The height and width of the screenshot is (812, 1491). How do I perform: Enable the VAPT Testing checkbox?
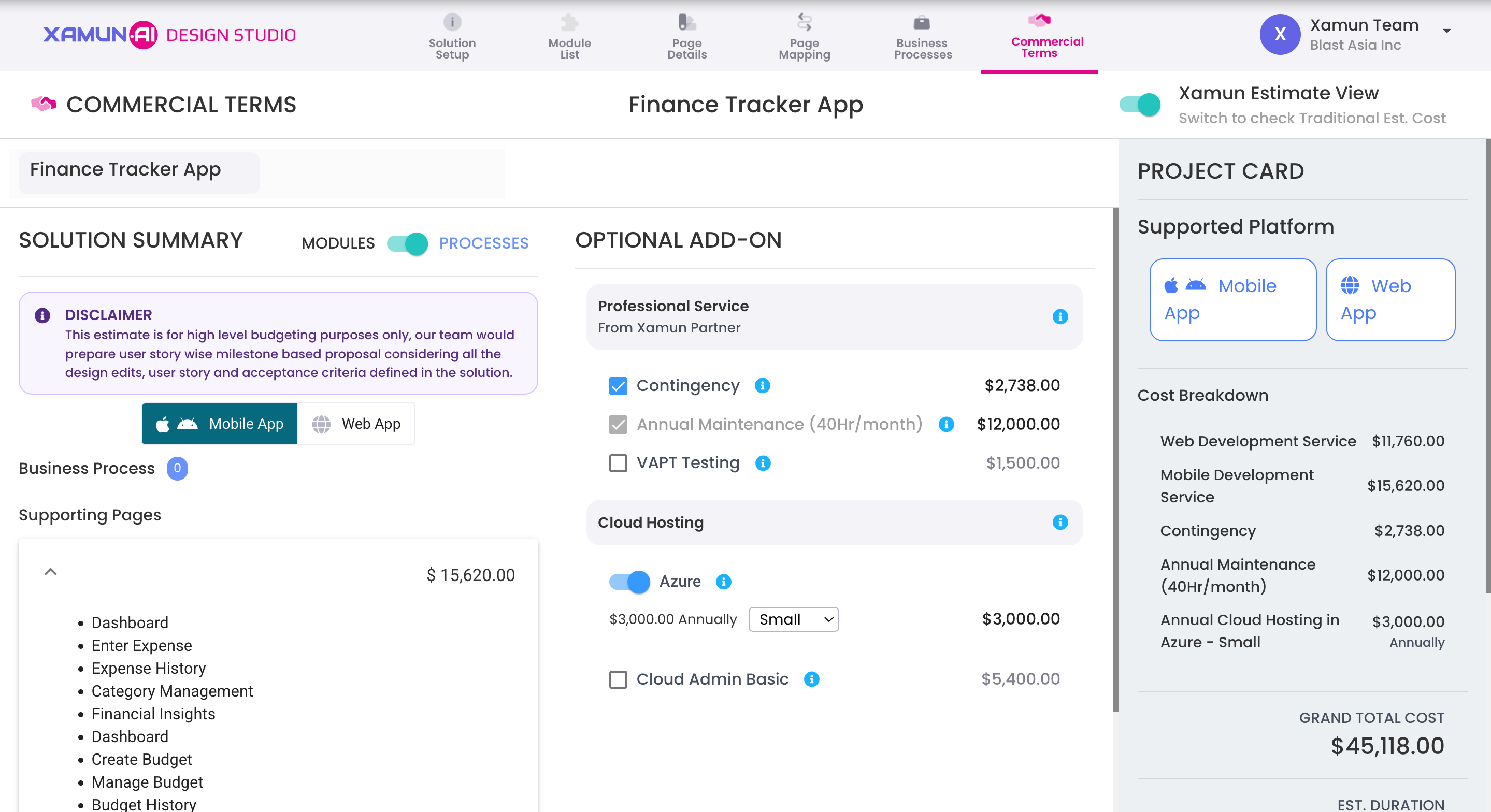pos(618,463)
